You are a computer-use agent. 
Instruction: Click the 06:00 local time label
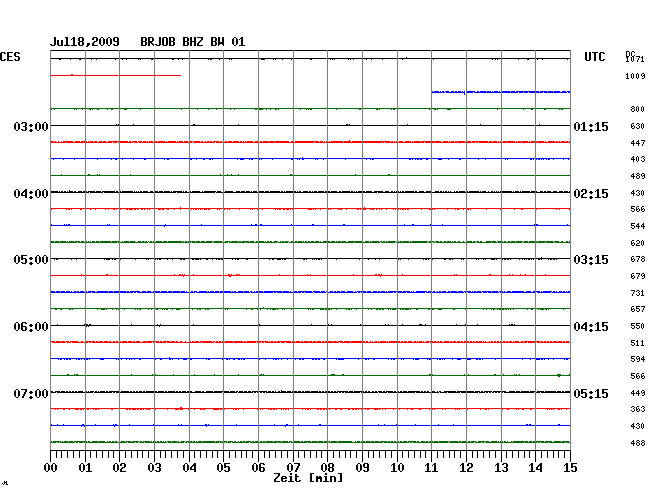(31, 327)
